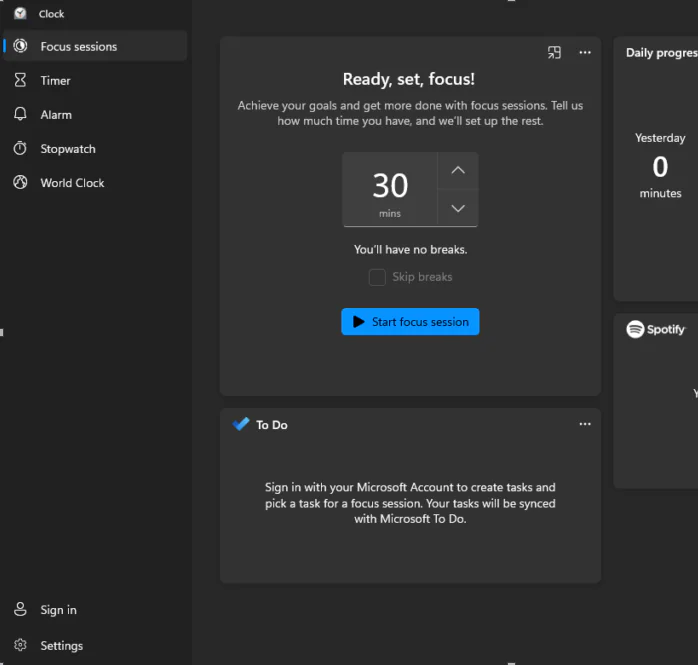This screenshot has height=665, width=698.
Task: Click the Timer hourglass icon
Action: tap(20, 80)
